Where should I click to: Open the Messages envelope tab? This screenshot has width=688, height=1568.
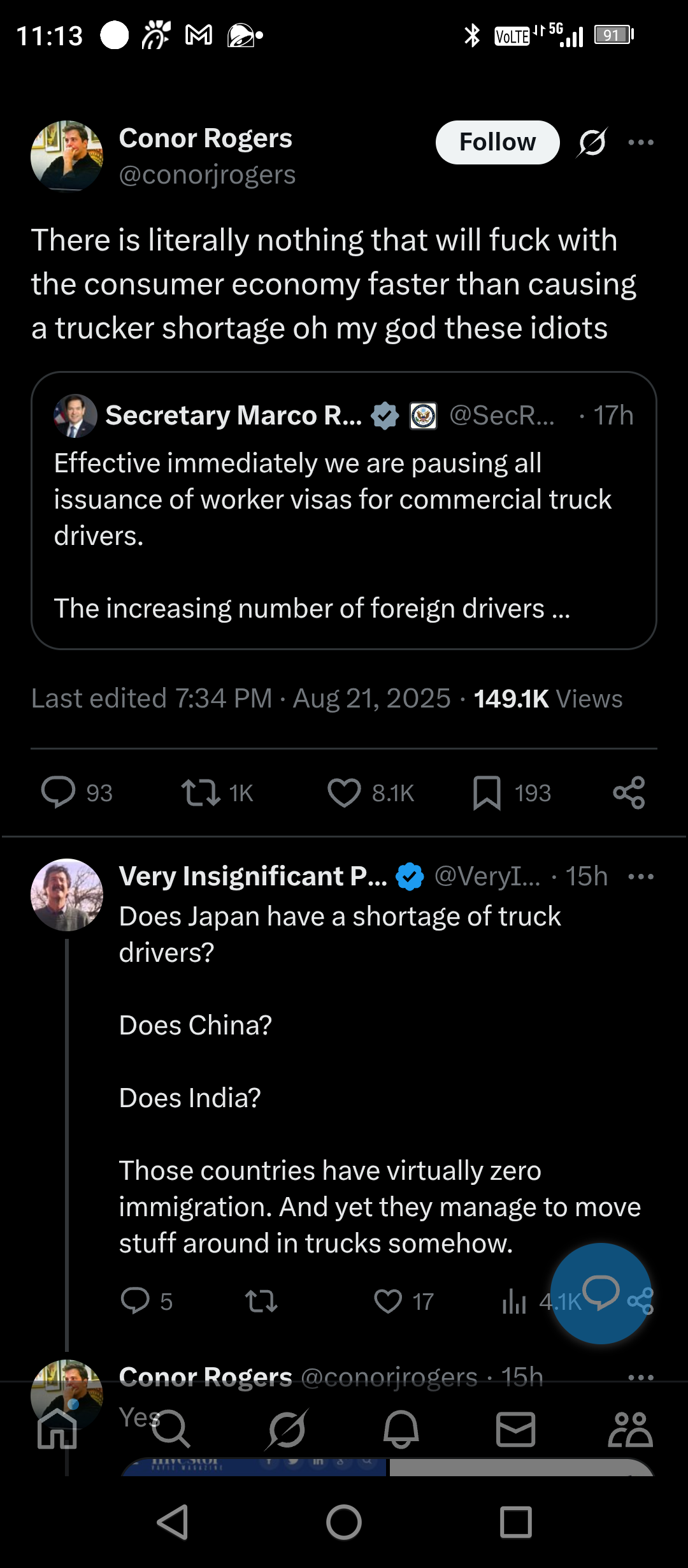[515, 1429]
